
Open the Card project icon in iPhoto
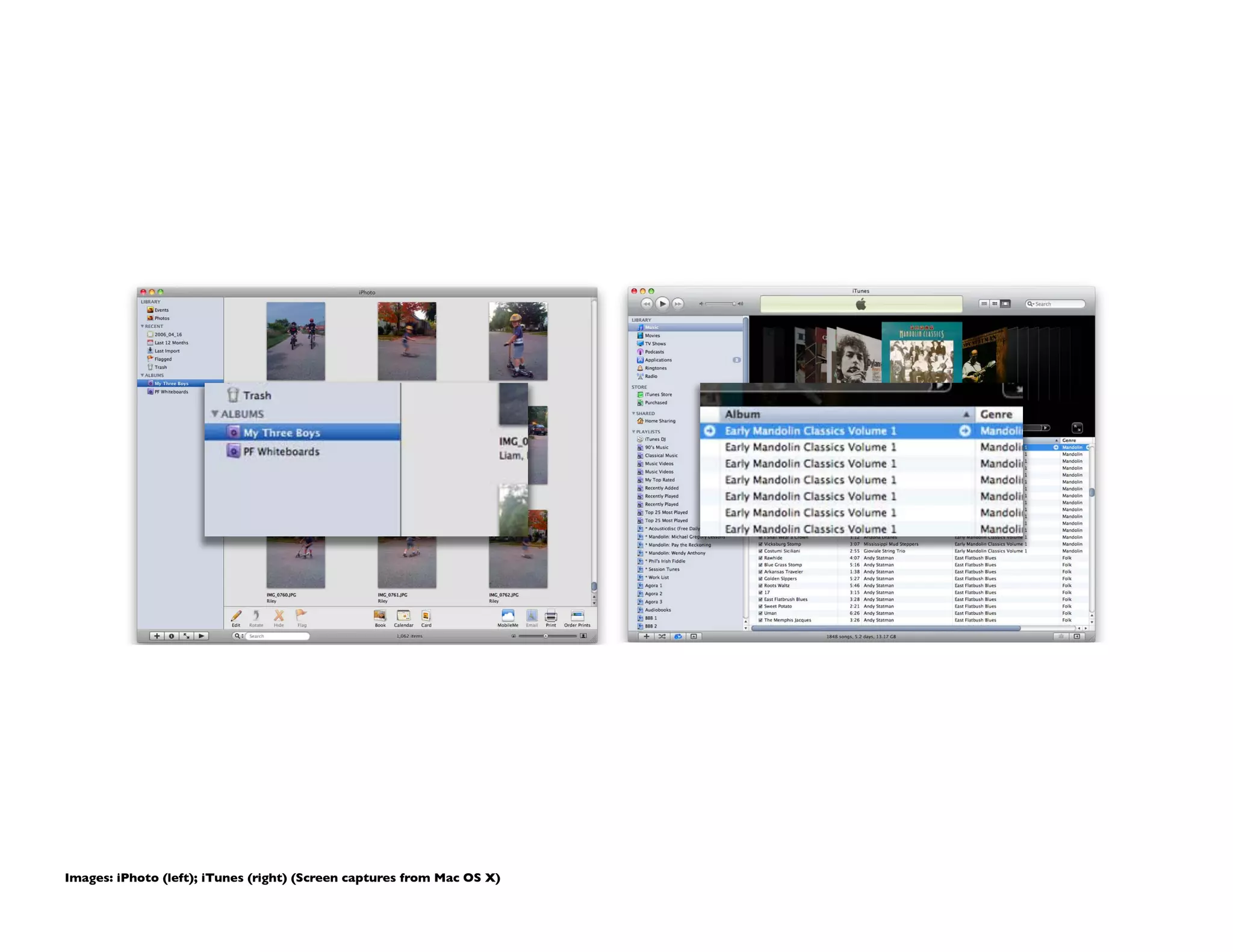click(x=426, y=615)
